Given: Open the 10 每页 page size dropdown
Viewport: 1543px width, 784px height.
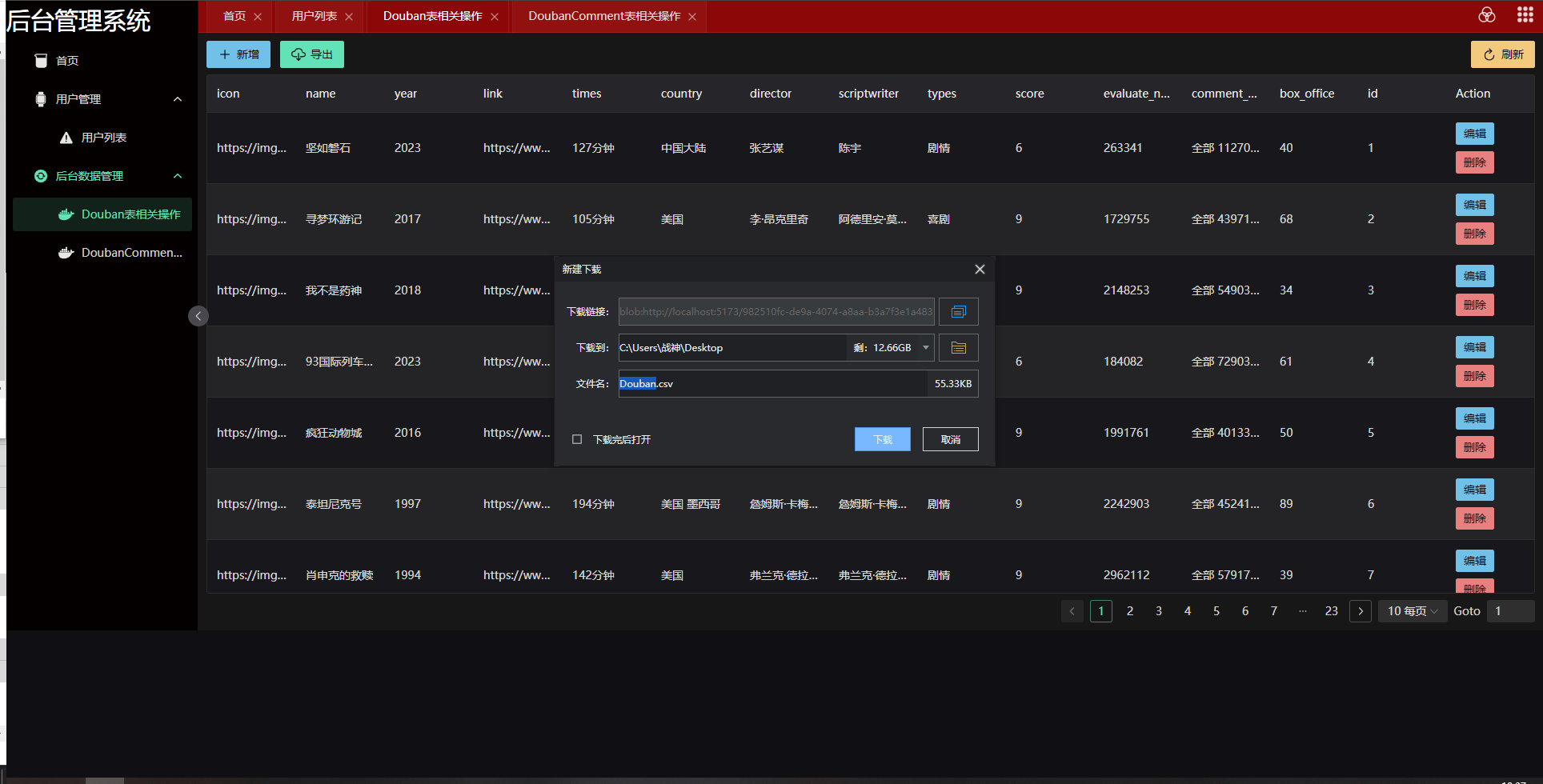Looking at the screenshot, I should pyautogui.click(x=1412, y=611).
